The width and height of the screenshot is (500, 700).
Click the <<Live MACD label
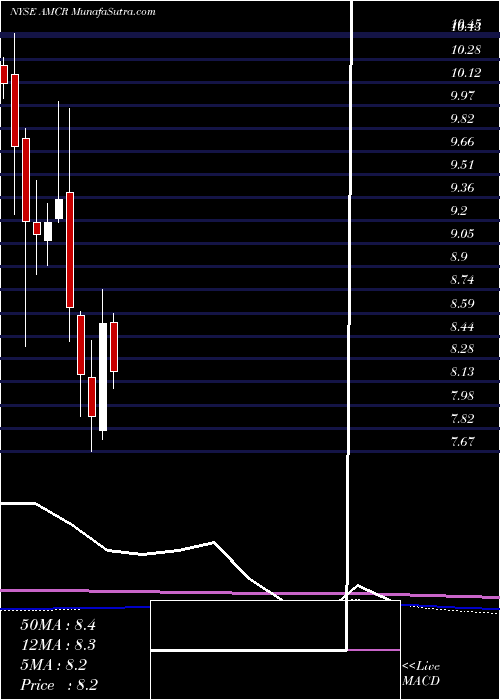coord(421,674)
